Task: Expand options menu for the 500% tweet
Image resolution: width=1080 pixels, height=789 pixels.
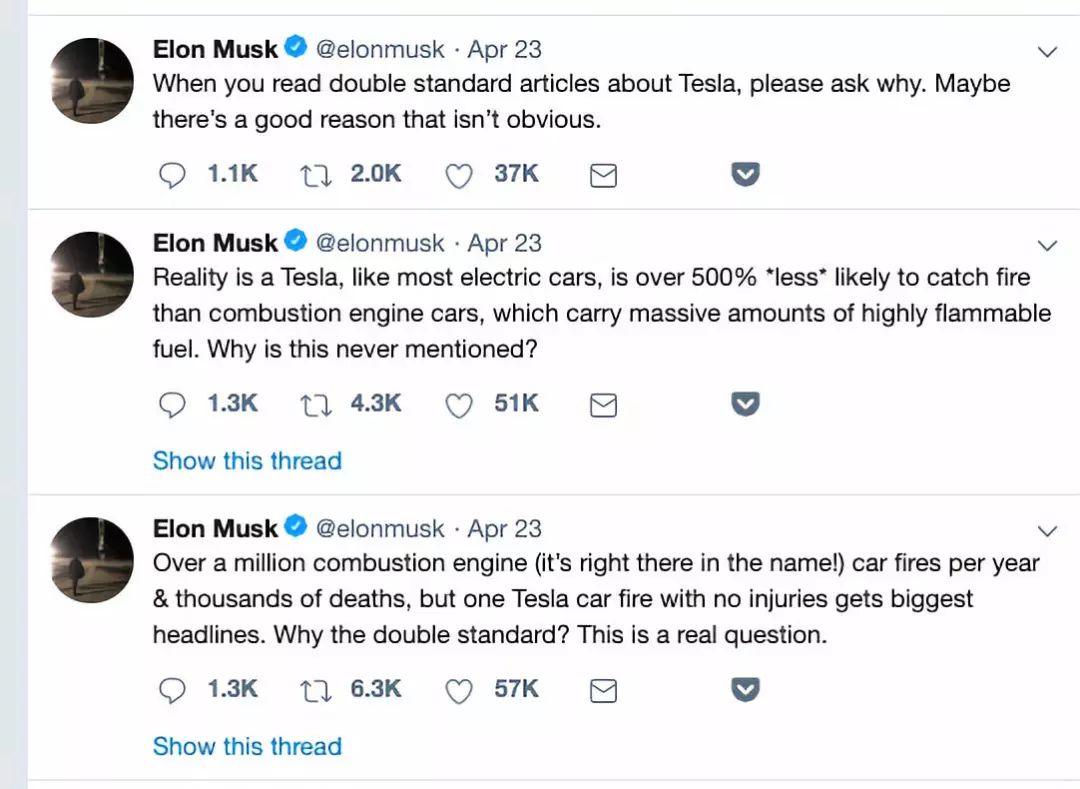Action: 1047,246
